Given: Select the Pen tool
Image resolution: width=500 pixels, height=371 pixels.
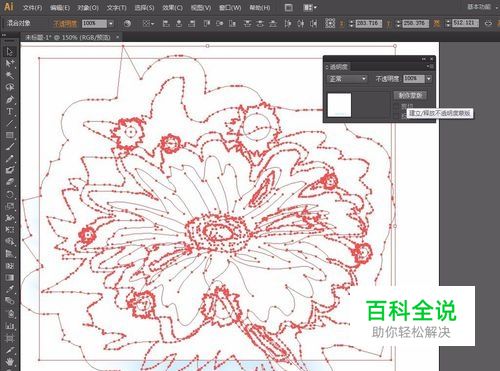Looking at the screenshot, I should 9,99.
